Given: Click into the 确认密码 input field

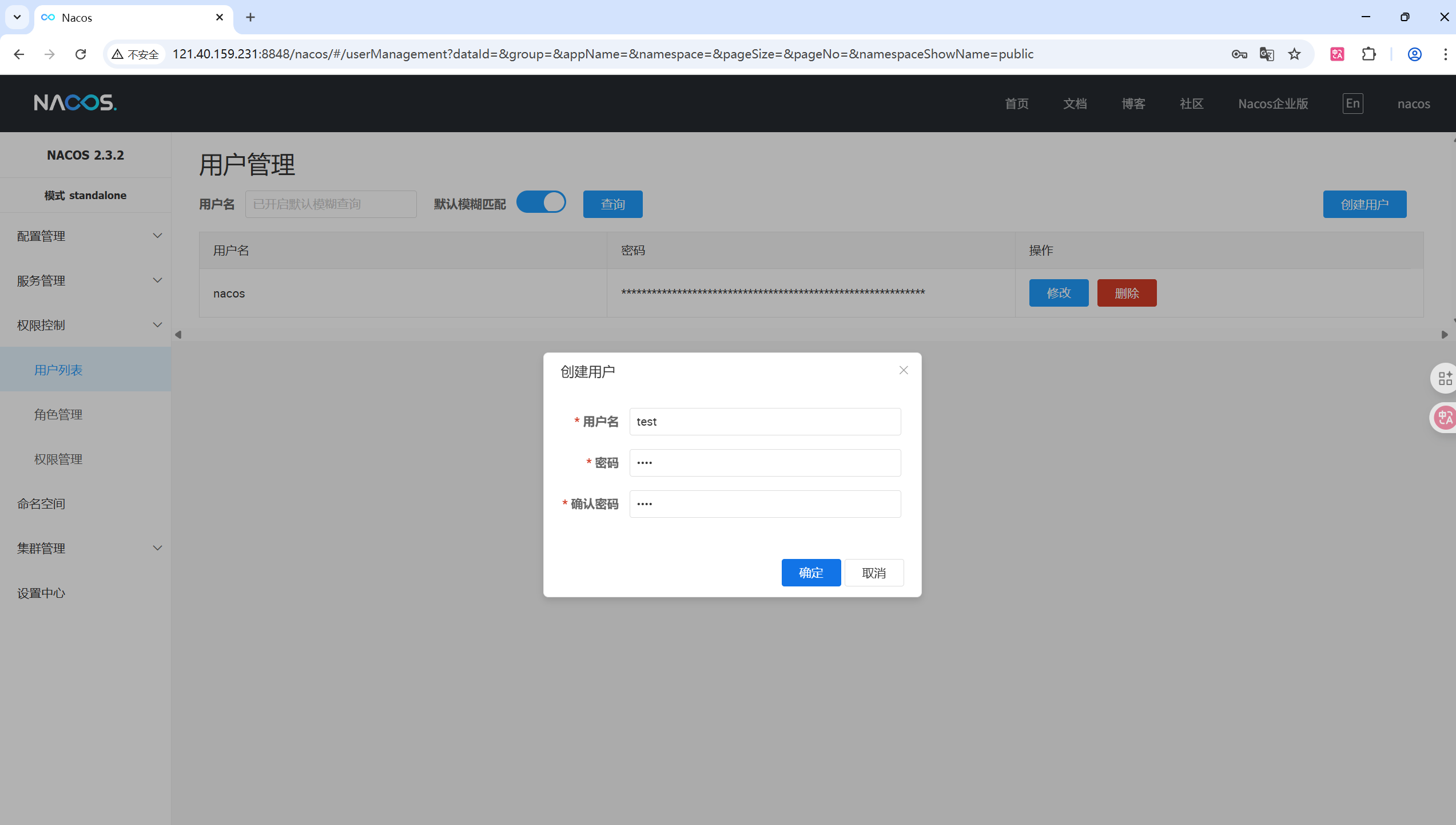Looking at the screenshot, I should 765,504.
